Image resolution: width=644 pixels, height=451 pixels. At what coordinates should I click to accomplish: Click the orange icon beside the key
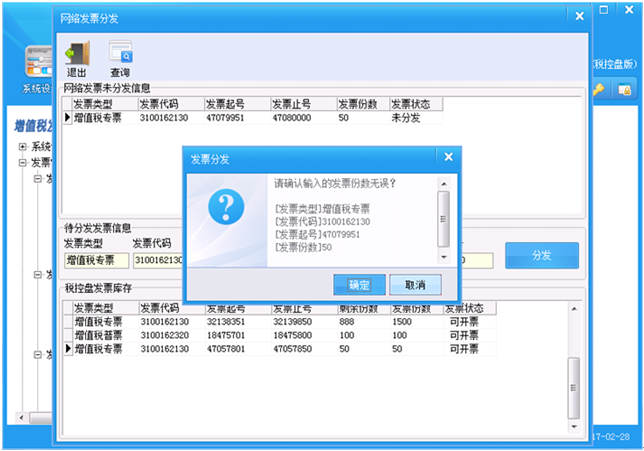(622, 90)
